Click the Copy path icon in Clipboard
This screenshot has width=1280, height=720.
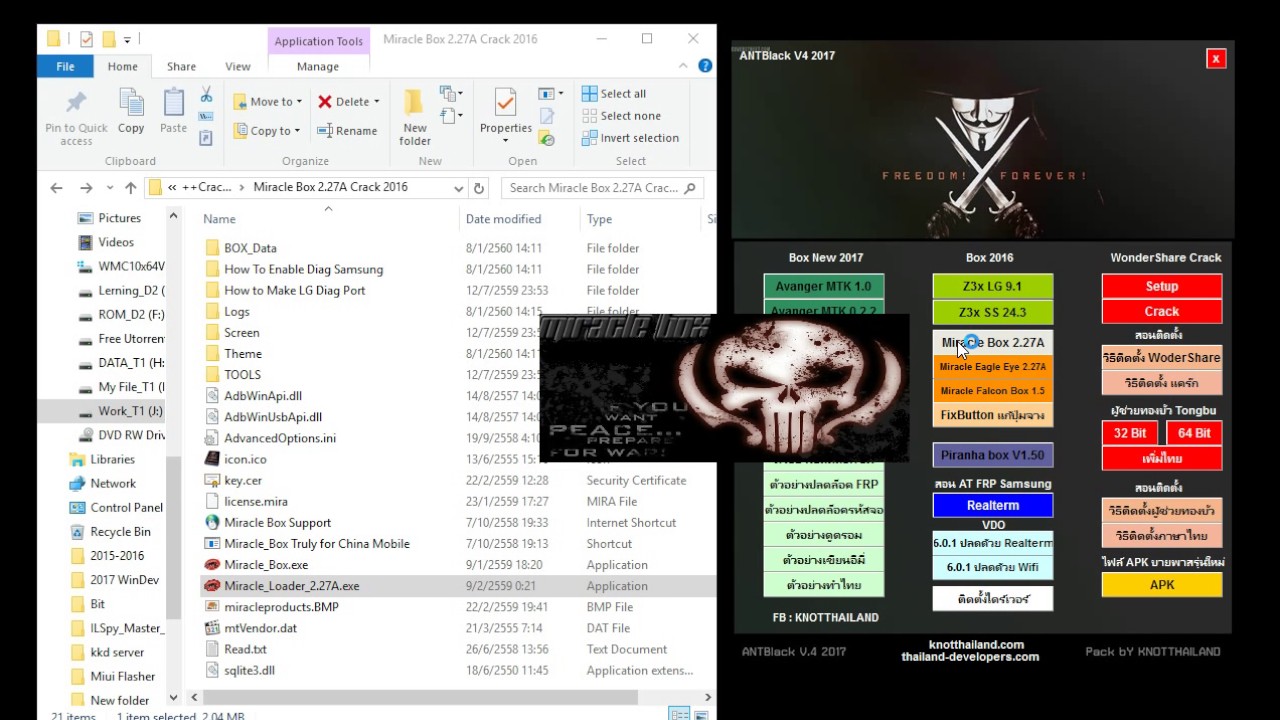pyautogui.click(x=206, y=116)
